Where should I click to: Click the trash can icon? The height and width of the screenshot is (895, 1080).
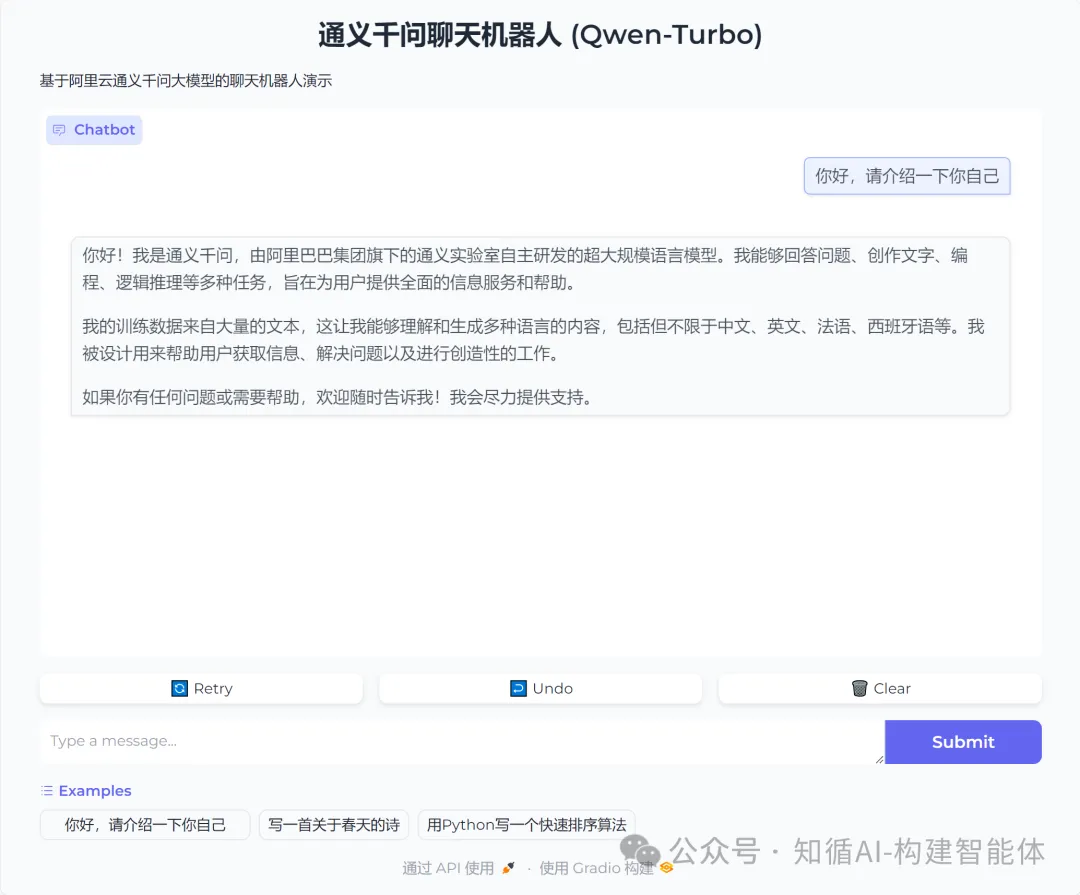point(860,688)
